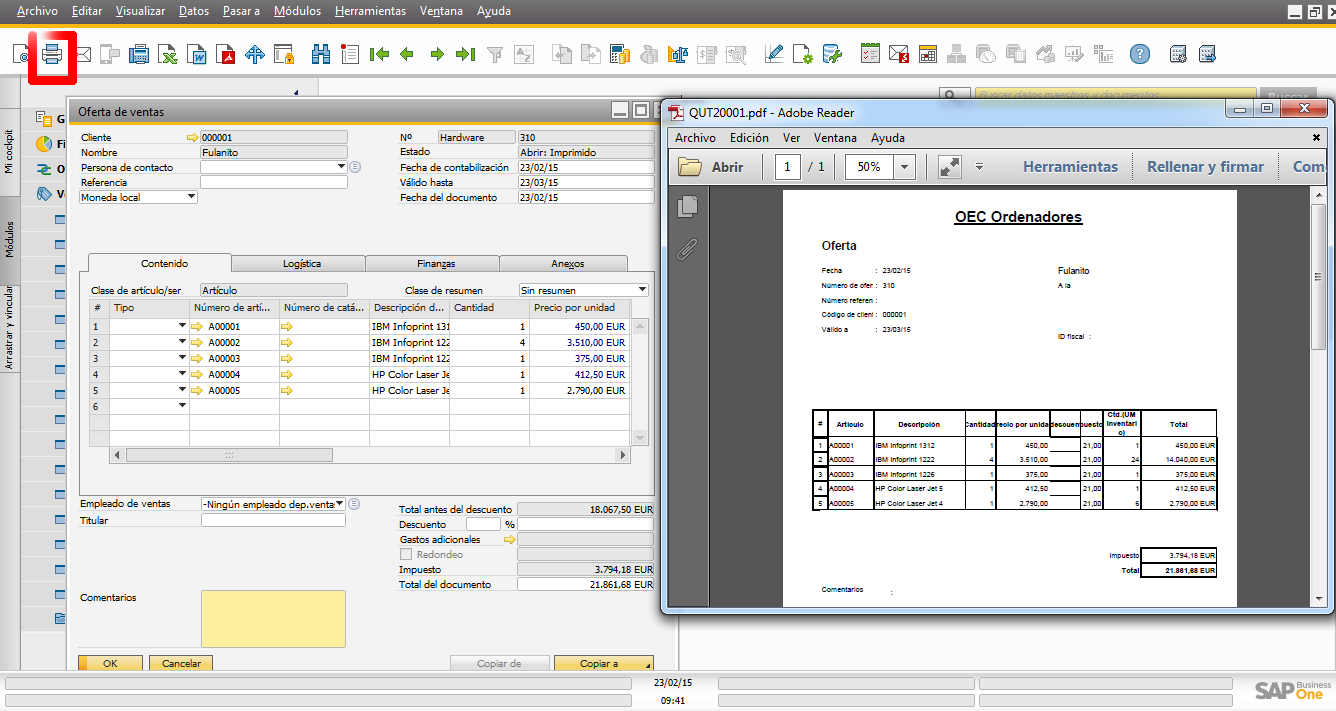Open Rellenar y firmar pane
Viewport: 1336px width, 711px height.
point(1205,167)
